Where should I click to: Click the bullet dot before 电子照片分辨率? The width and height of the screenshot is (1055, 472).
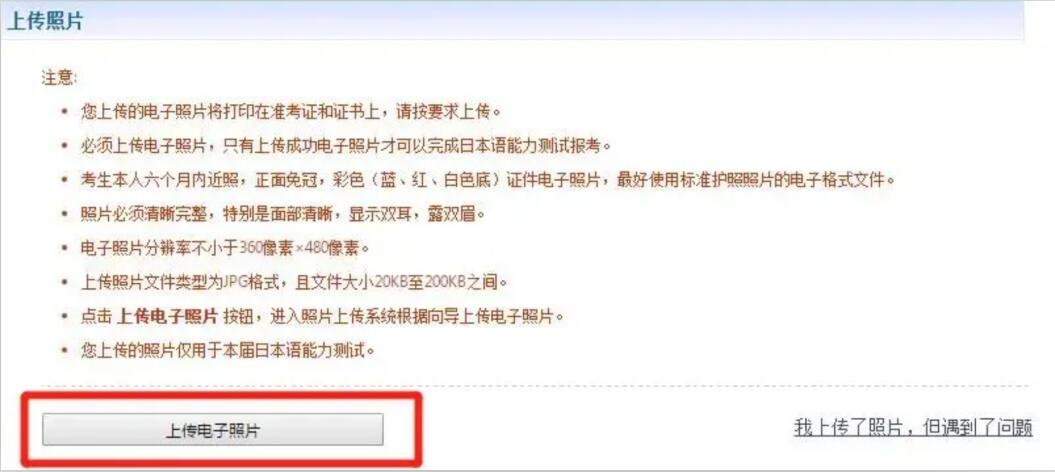(x=64, y=248)
